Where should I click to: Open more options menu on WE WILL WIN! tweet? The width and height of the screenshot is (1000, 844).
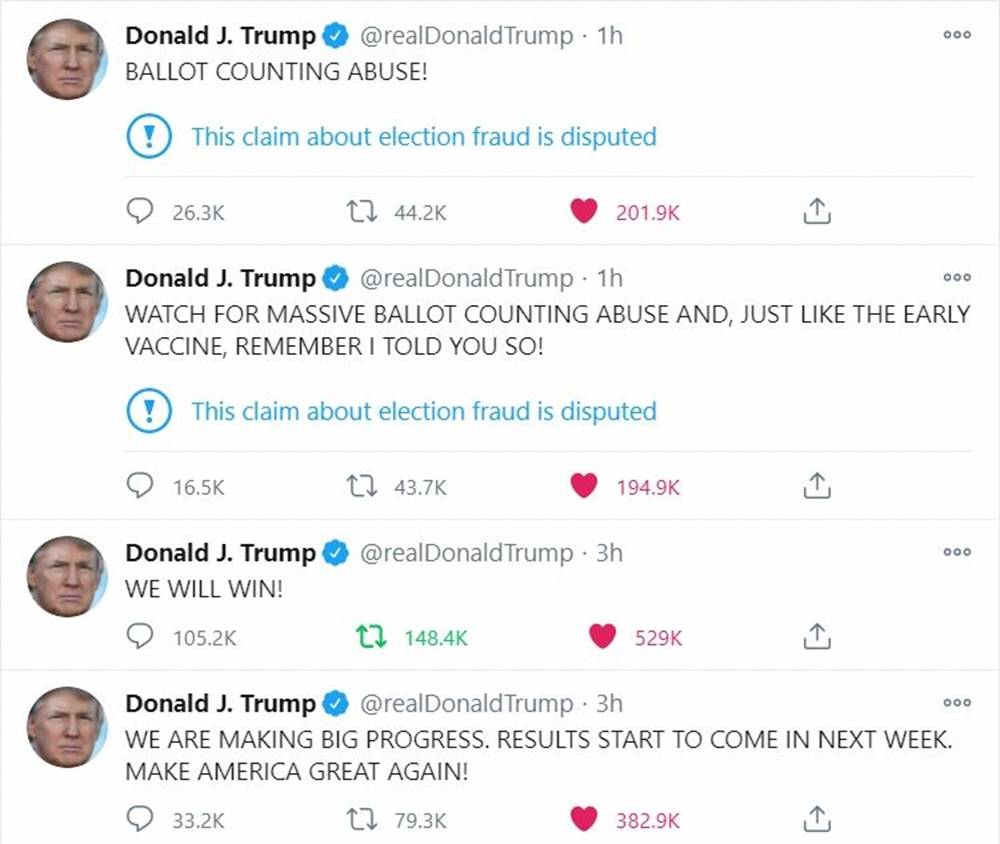click(956, 553)
